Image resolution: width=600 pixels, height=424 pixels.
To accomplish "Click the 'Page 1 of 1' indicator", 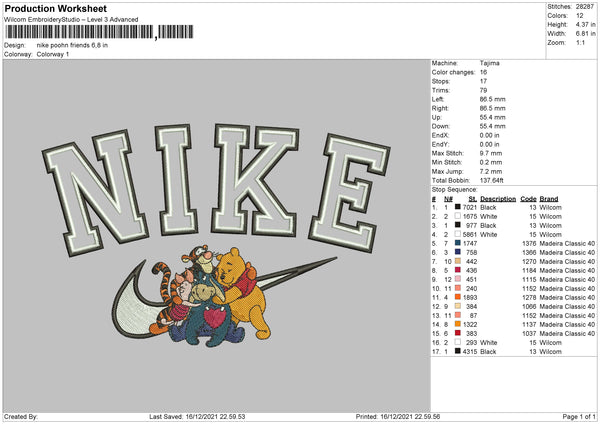I will [579, 416].
